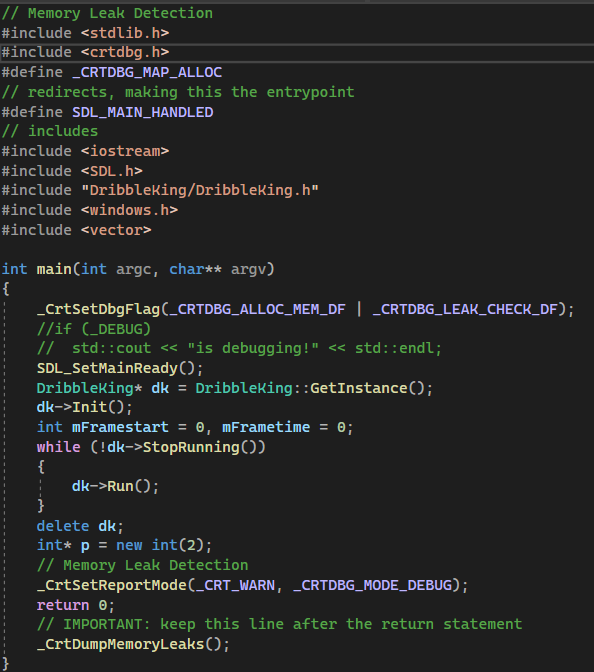594x672 pixels.
Task: Click the DribbleKing/DribbleKing.h include string
Action: coord(200,190)
